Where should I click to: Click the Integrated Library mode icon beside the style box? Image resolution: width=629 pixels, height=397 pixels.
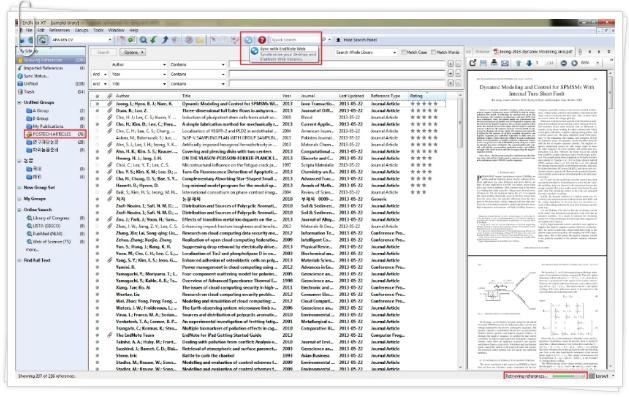click(42, 40)
